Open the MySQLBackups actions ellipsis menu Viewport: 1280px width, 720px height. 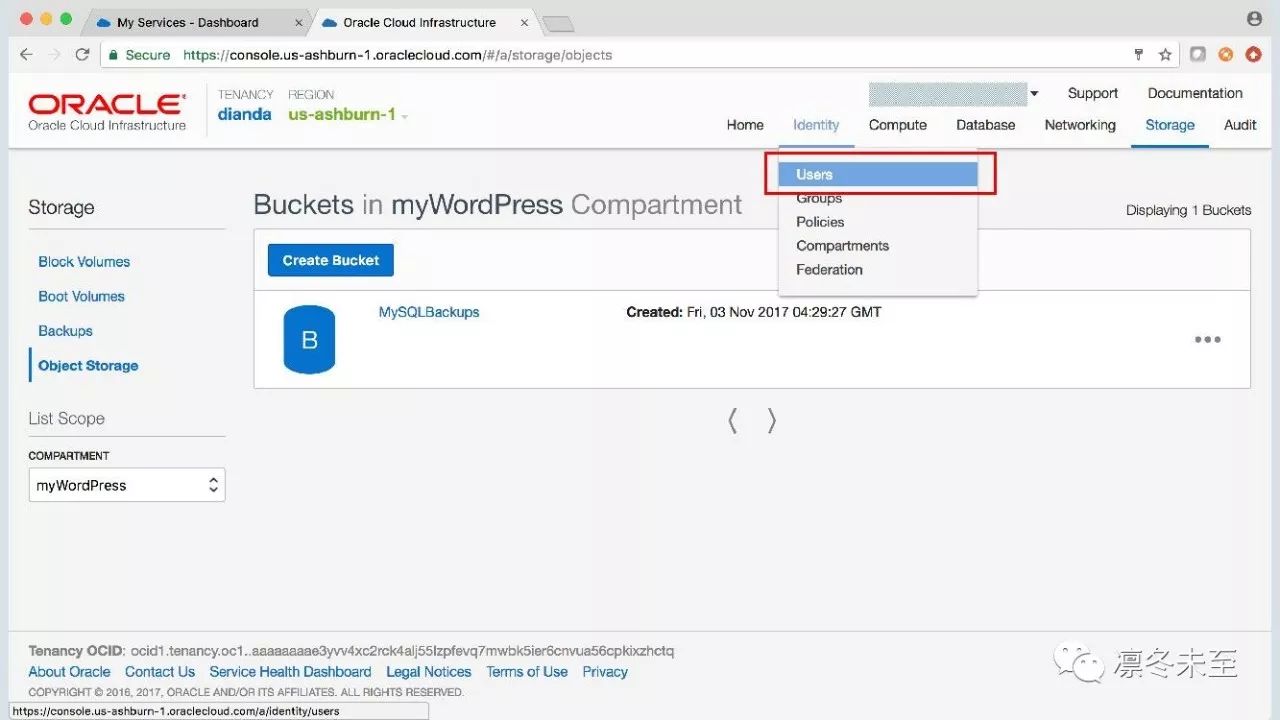pyautogui.click(x=1208, y=339)
